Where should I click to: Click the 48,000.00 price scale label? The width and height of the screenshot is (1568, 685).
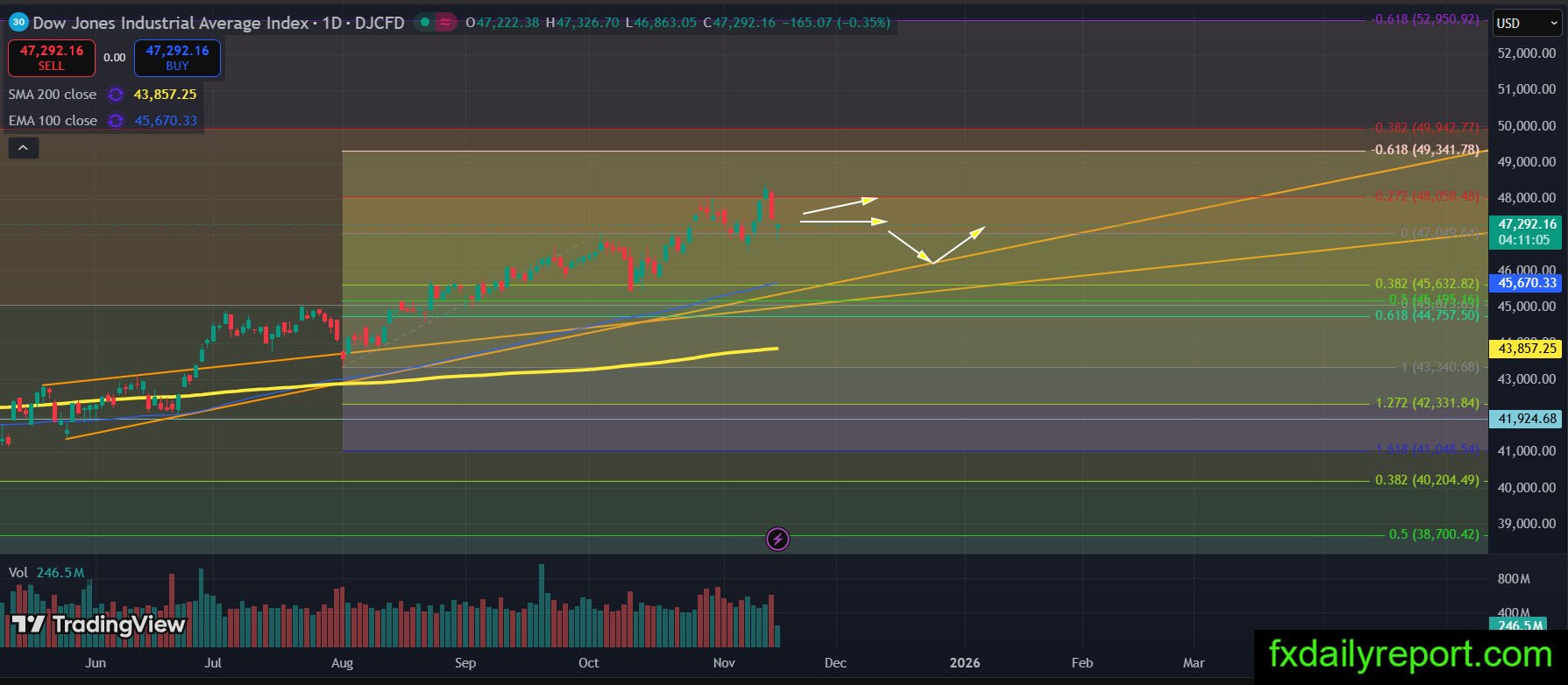click(1527, 199)
